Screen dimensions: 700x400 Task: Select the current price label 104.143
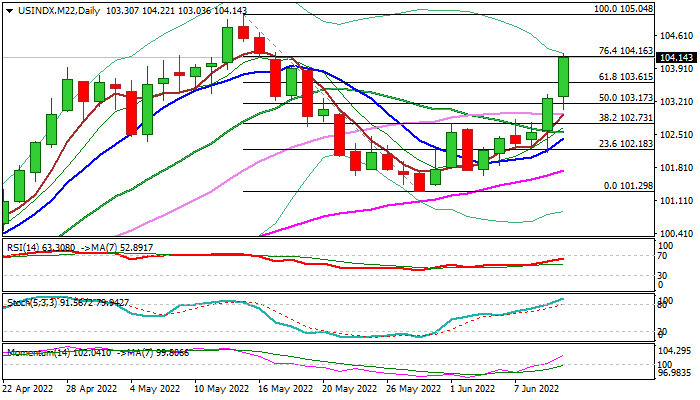[x=676, y=58]
